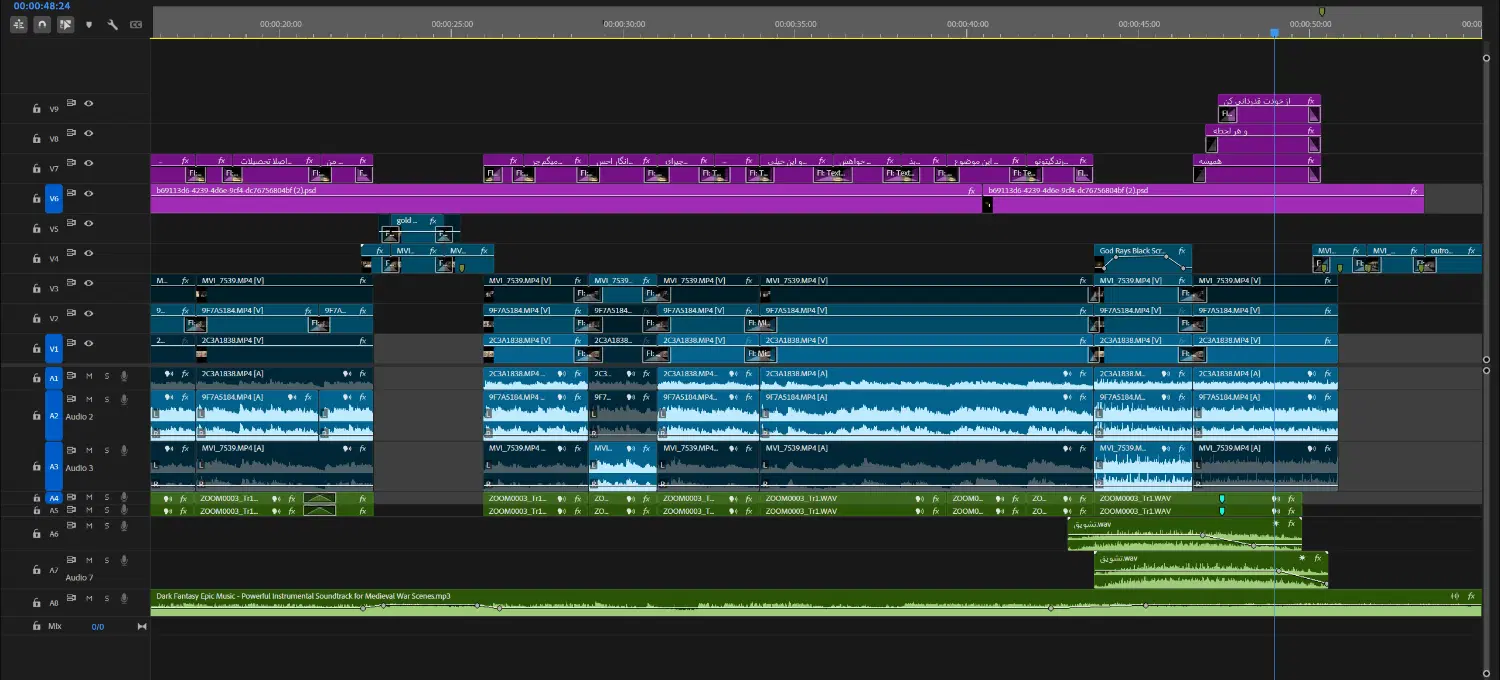Click the 00:00:30:00 label on time ruler
Viewport: 1500px width, 680px height.
click(x=624, y=24)
